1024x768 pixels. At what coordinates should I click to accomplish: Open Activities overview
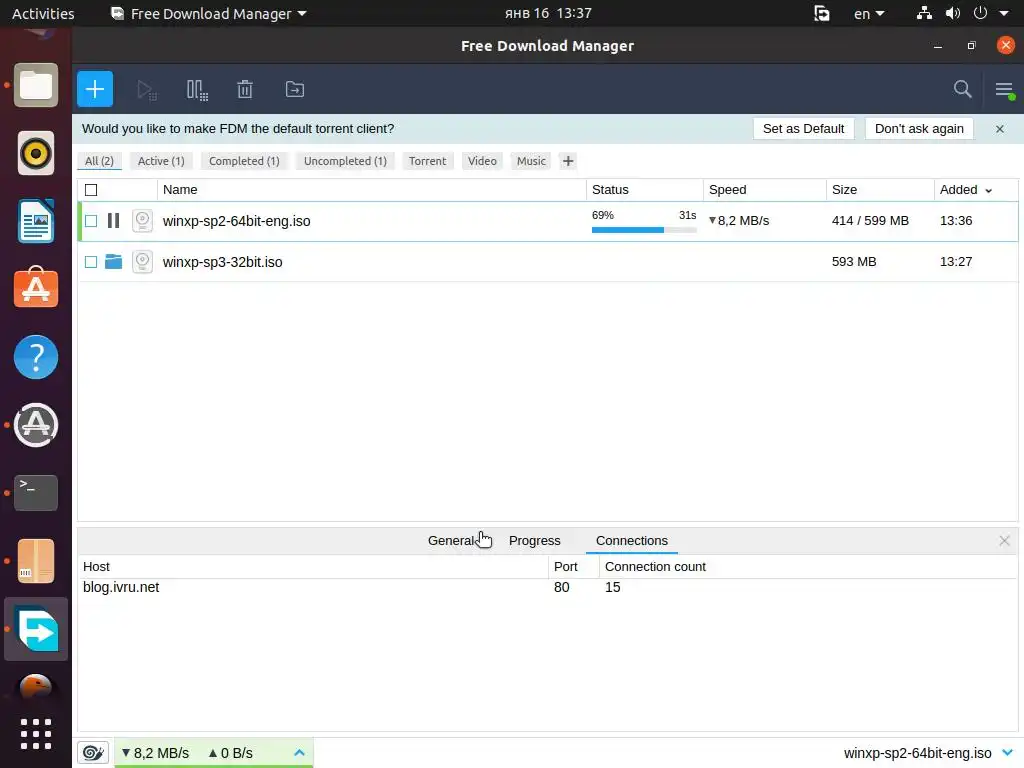coord(43,14)
